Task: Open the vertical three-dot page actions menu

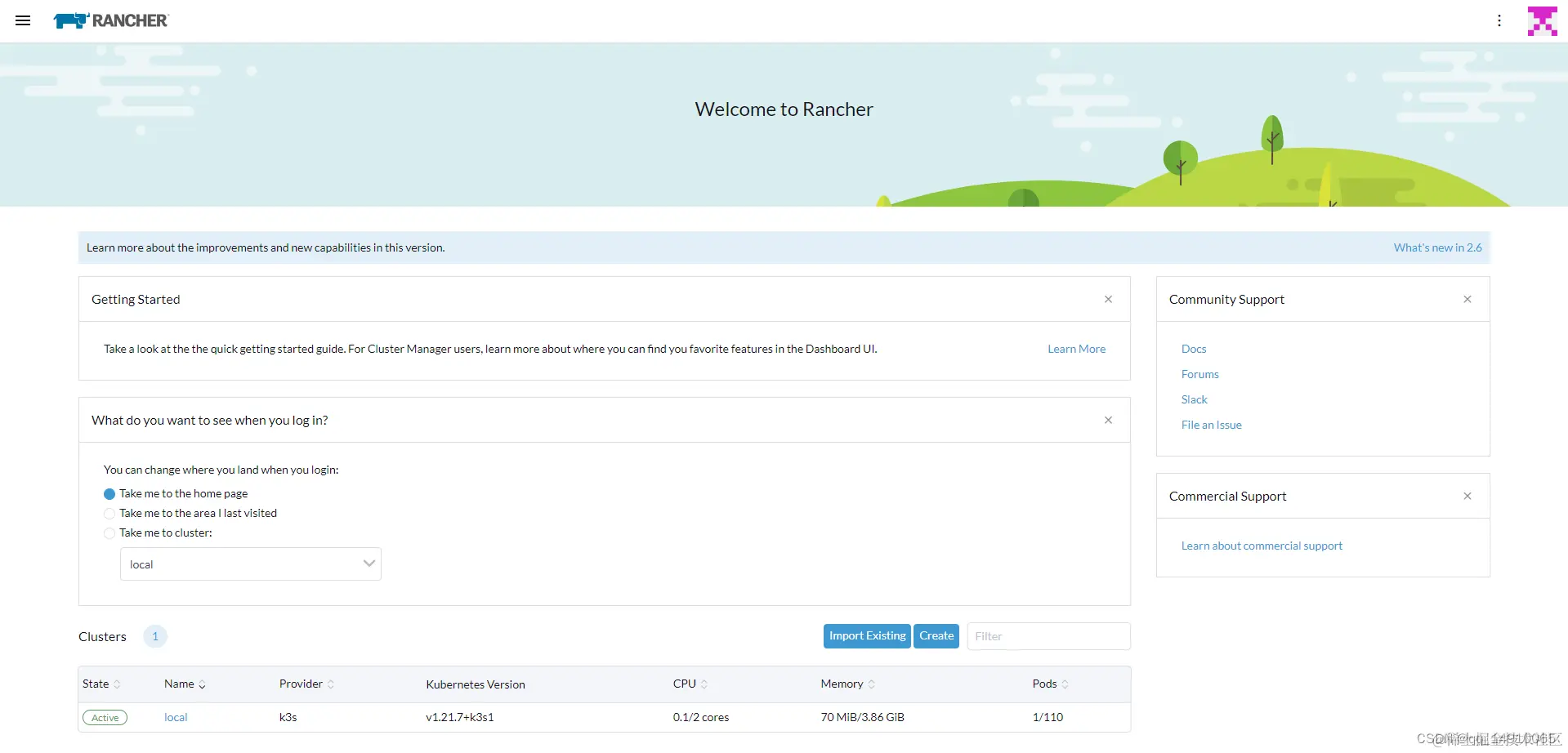Action: [1499, 20]
